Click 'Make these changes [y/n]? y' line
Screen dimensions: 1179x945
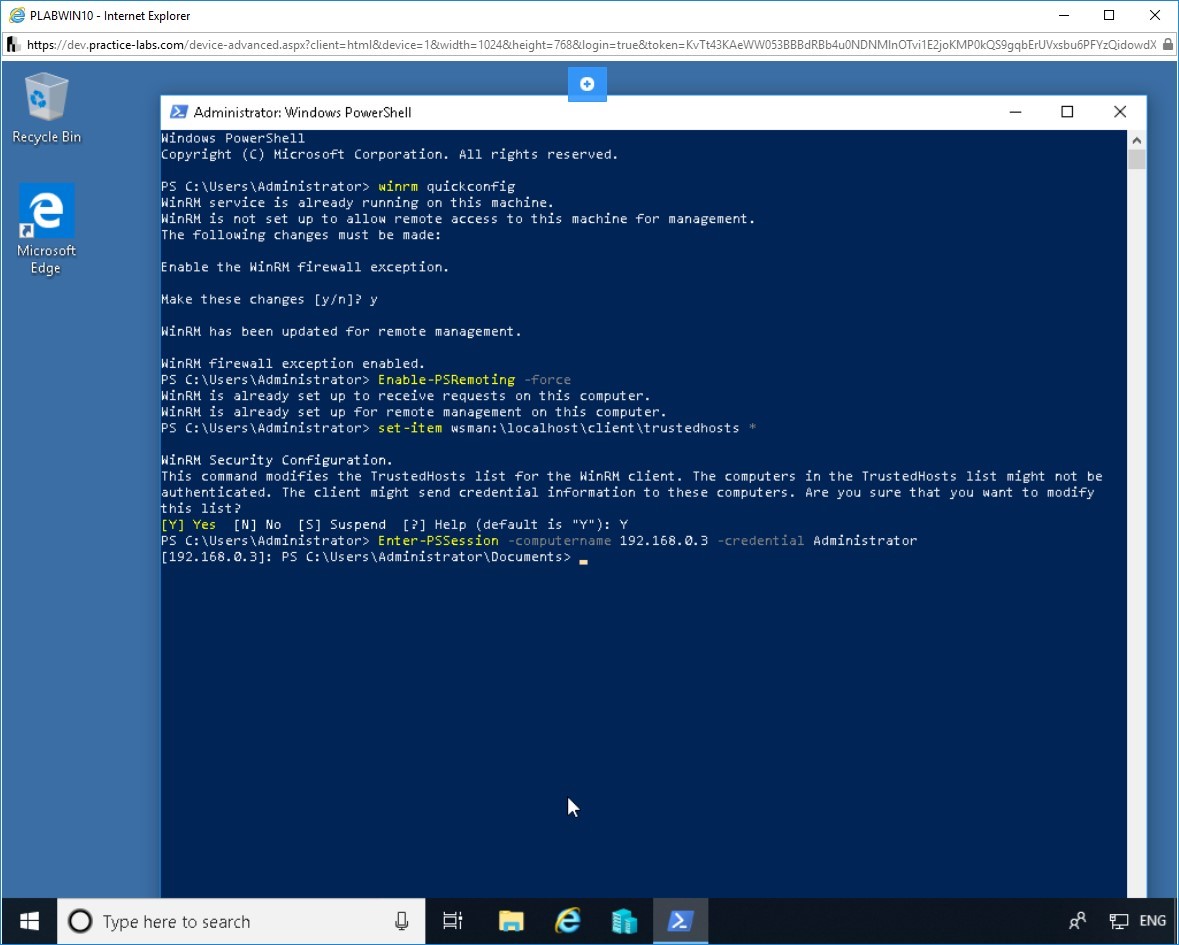click(x=269, y=299)
